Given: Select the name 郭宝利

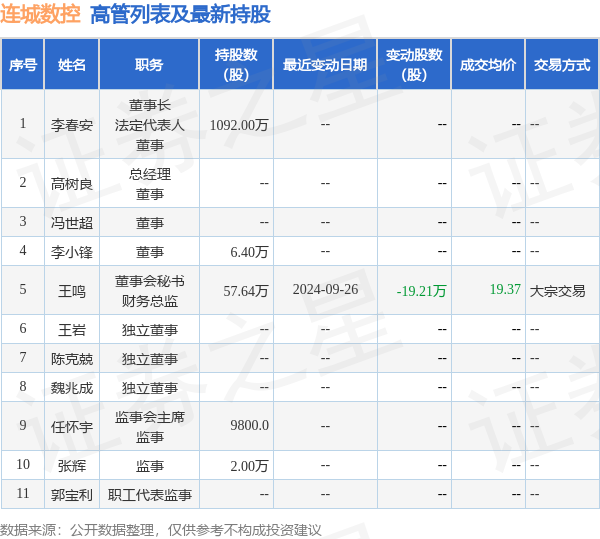Looking at the screenshot, I should [72, 495].
